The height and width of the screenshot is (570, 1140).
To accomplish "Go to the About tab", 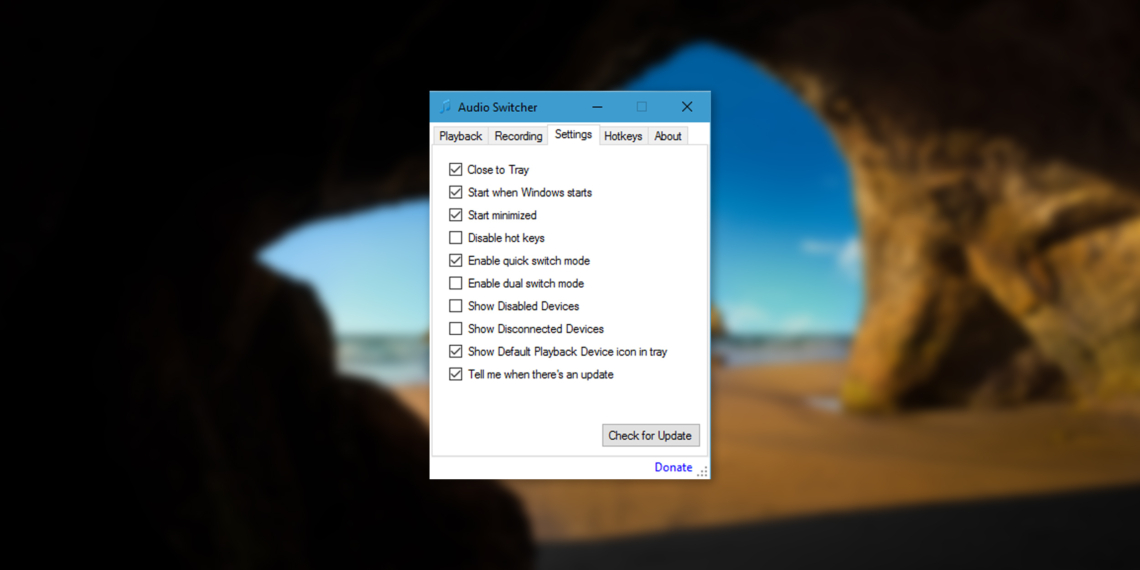I will (668, 136).
